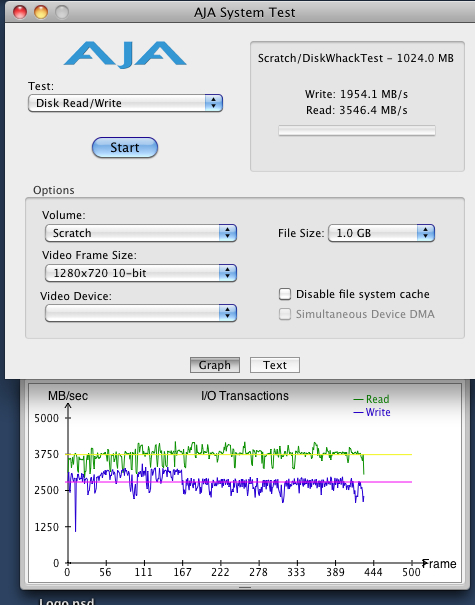
Task: Switch to the Graph view tab
Action: (215, 365)
